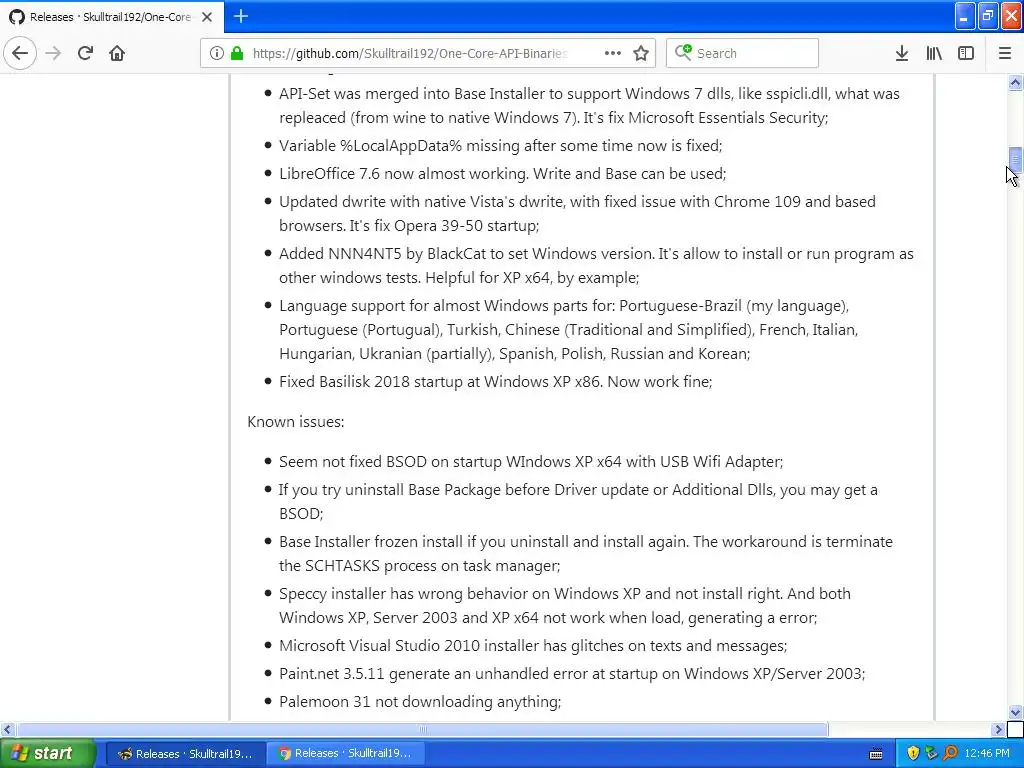Toggle the sidebar view

click(x=966, y=53)
